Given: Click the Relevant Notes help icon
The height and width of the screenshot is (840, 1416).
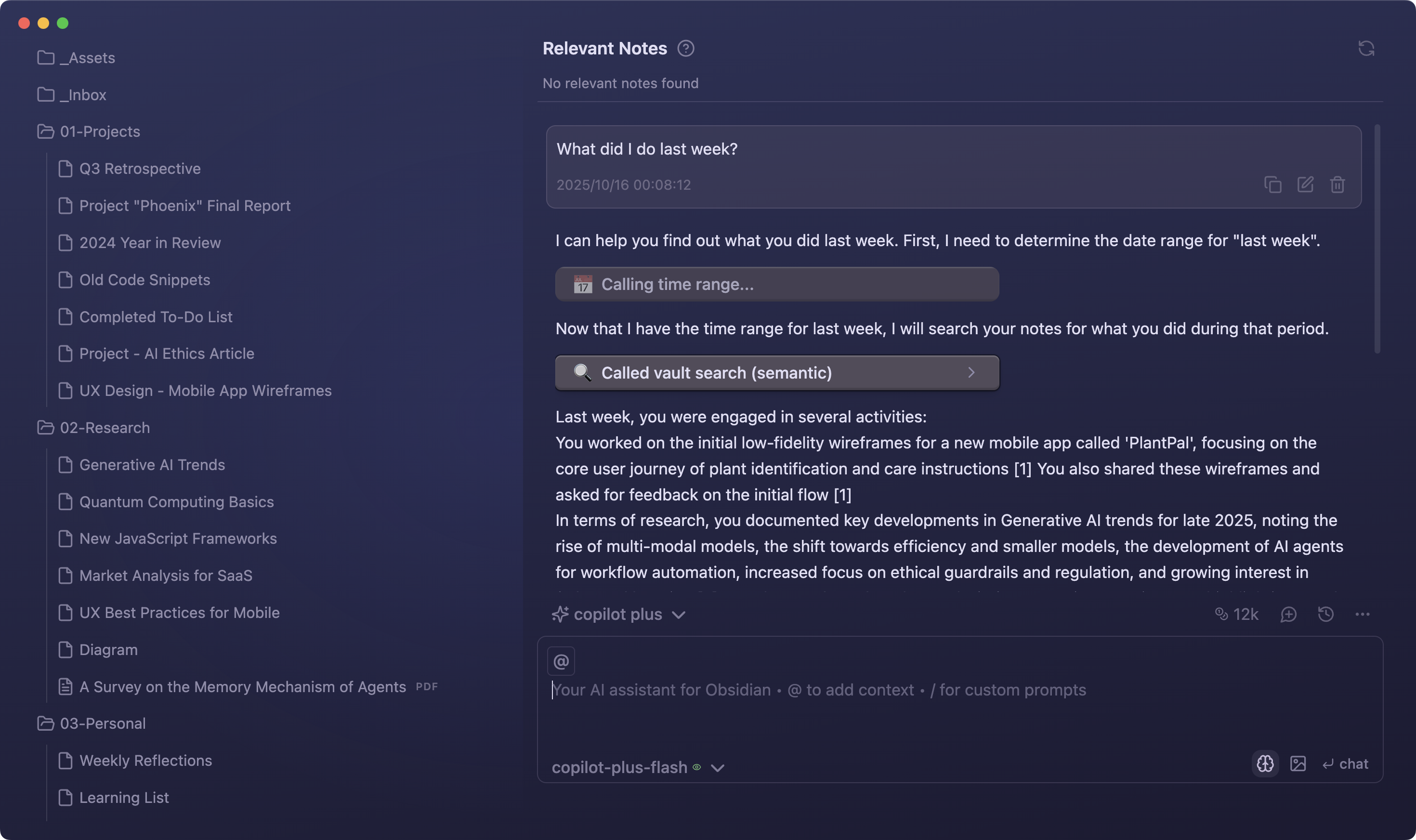Looking at the screenshot, I should click(685, 49).
